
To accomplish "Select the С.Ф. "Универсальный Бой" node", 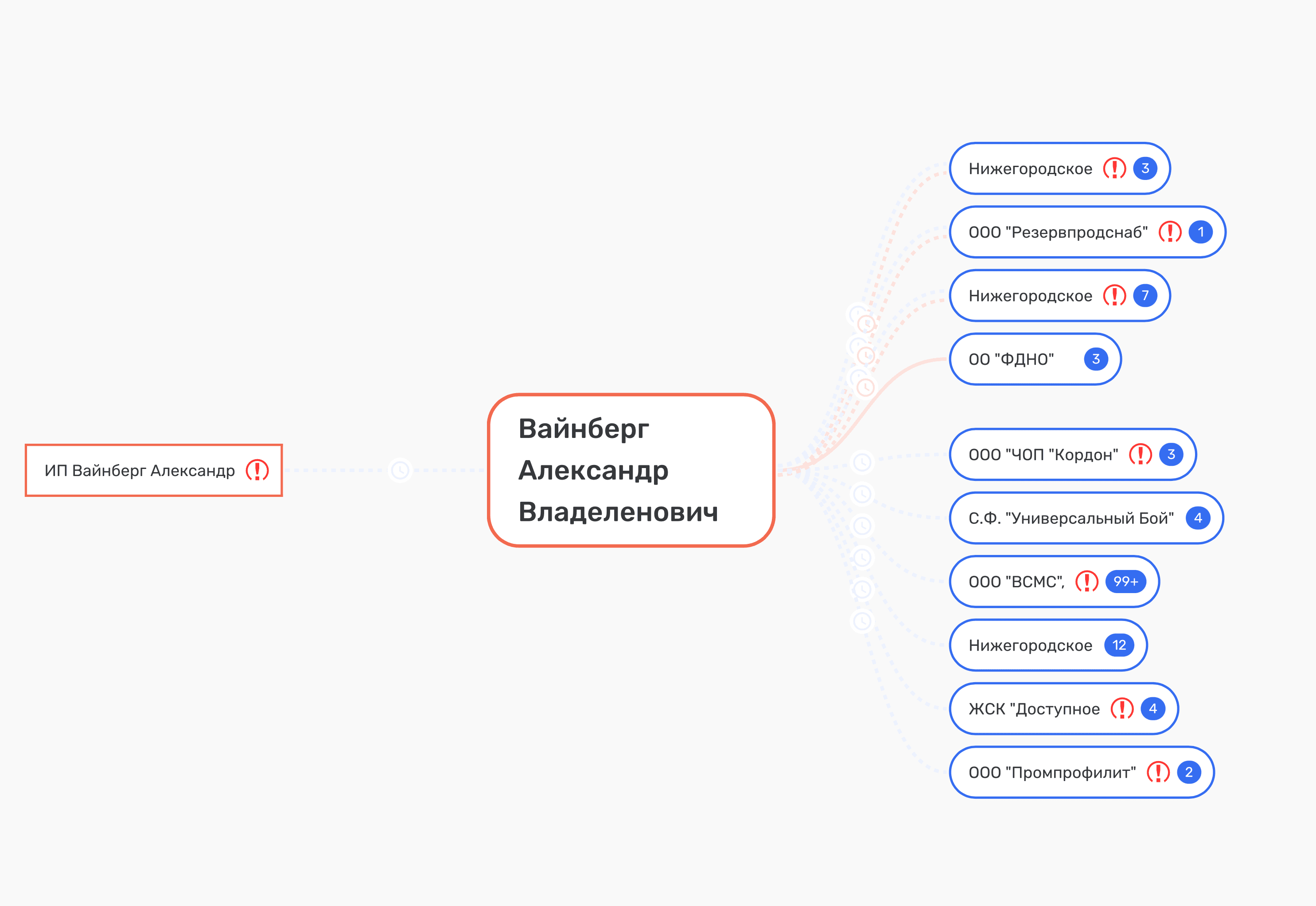I will (1071, 518).
